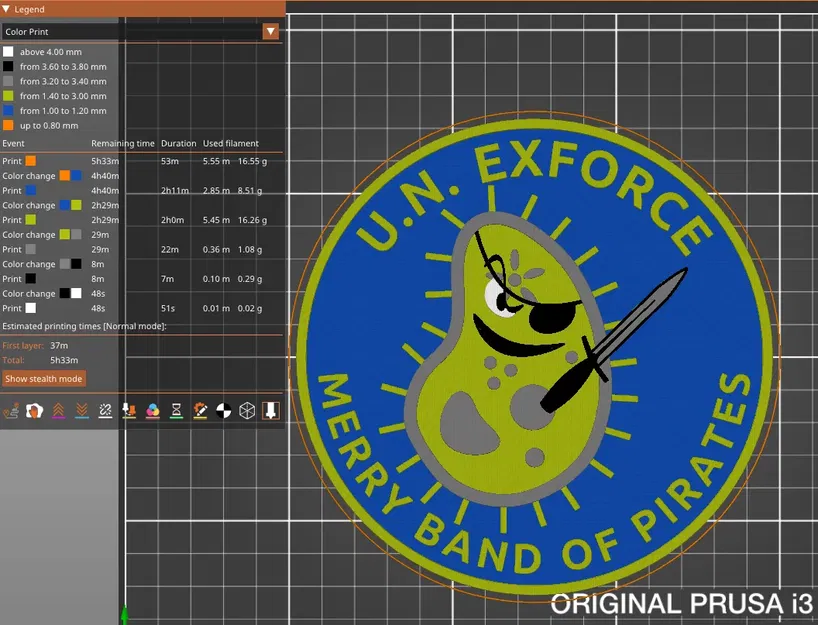Collapse the Legend panel
Screen dimensions: 818x625
click(9, 8)
